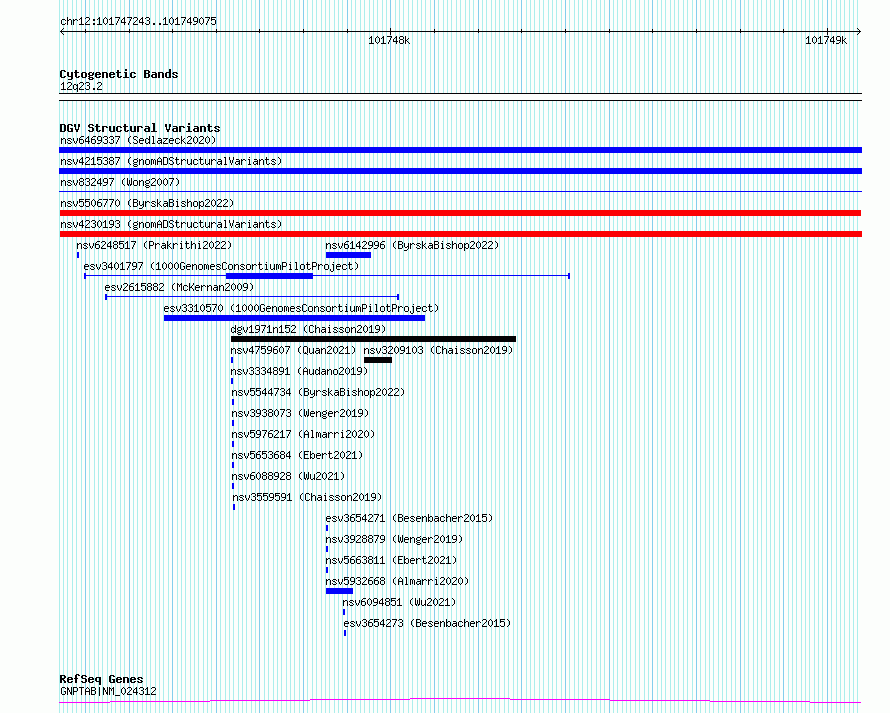Click the blue bar under nsv6469337

(460, 150)
